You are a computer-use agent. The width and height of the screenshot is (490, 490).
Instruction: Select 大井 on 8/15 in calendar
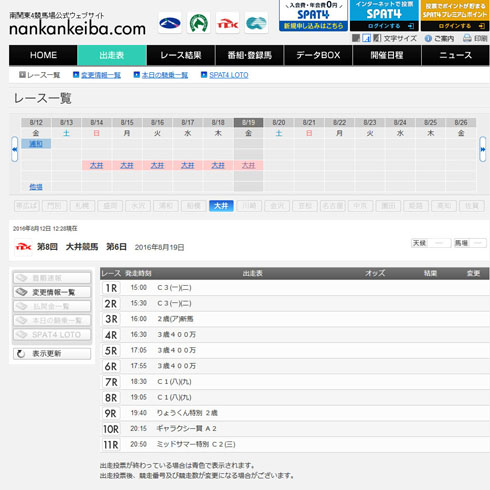pyautogui.click(x=127, y=165)
